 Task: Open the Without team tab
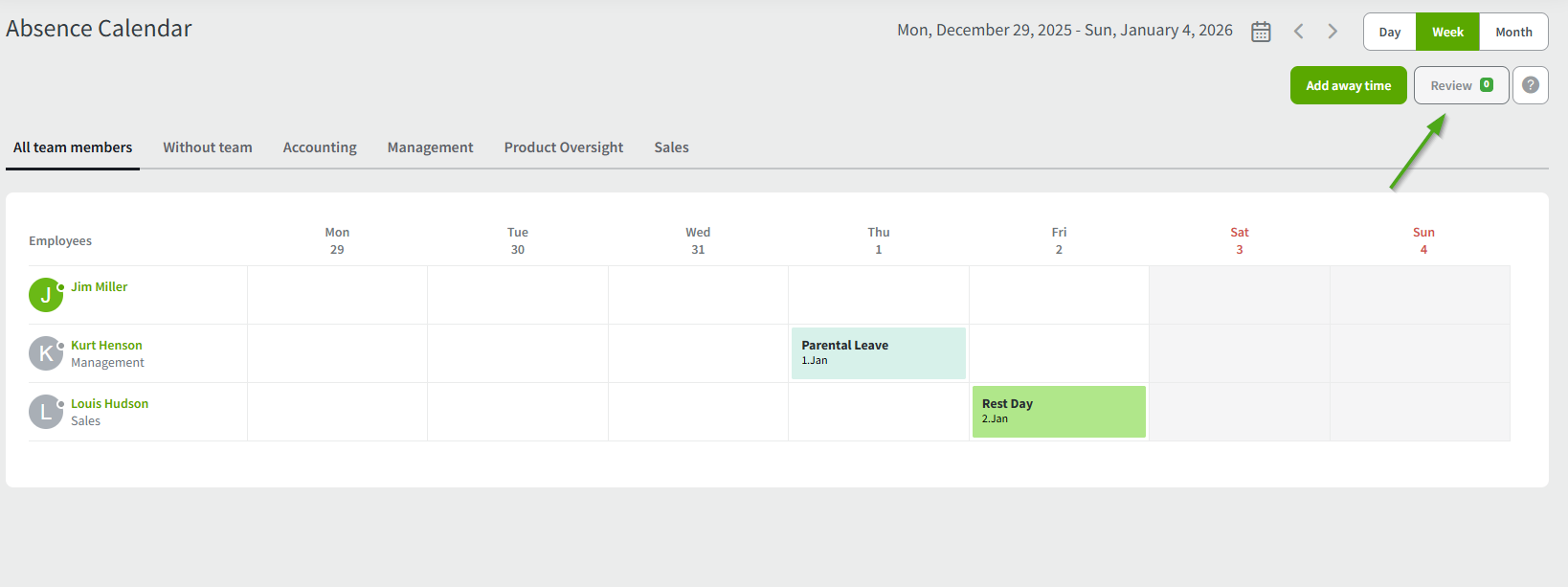(x=208, y=147)
